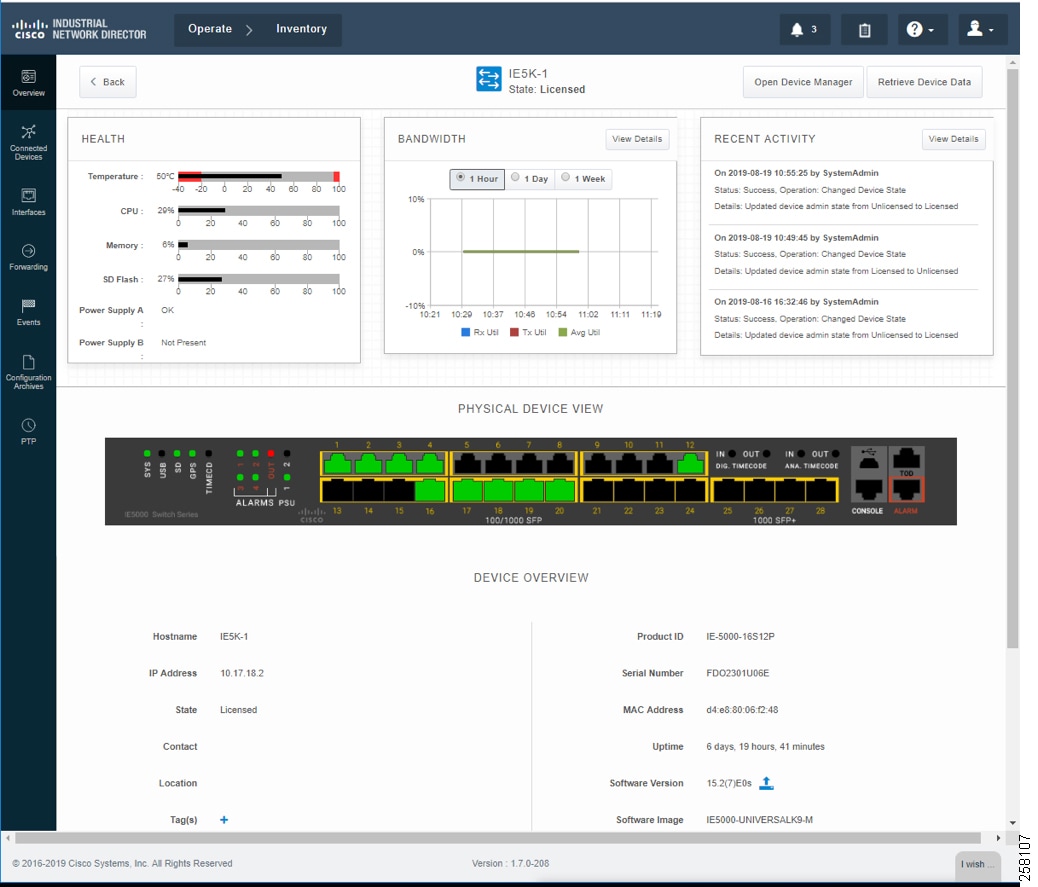View Details for Recent Activity
Viewport: 1038px width, 887px height.
click(x=953, y=139)
